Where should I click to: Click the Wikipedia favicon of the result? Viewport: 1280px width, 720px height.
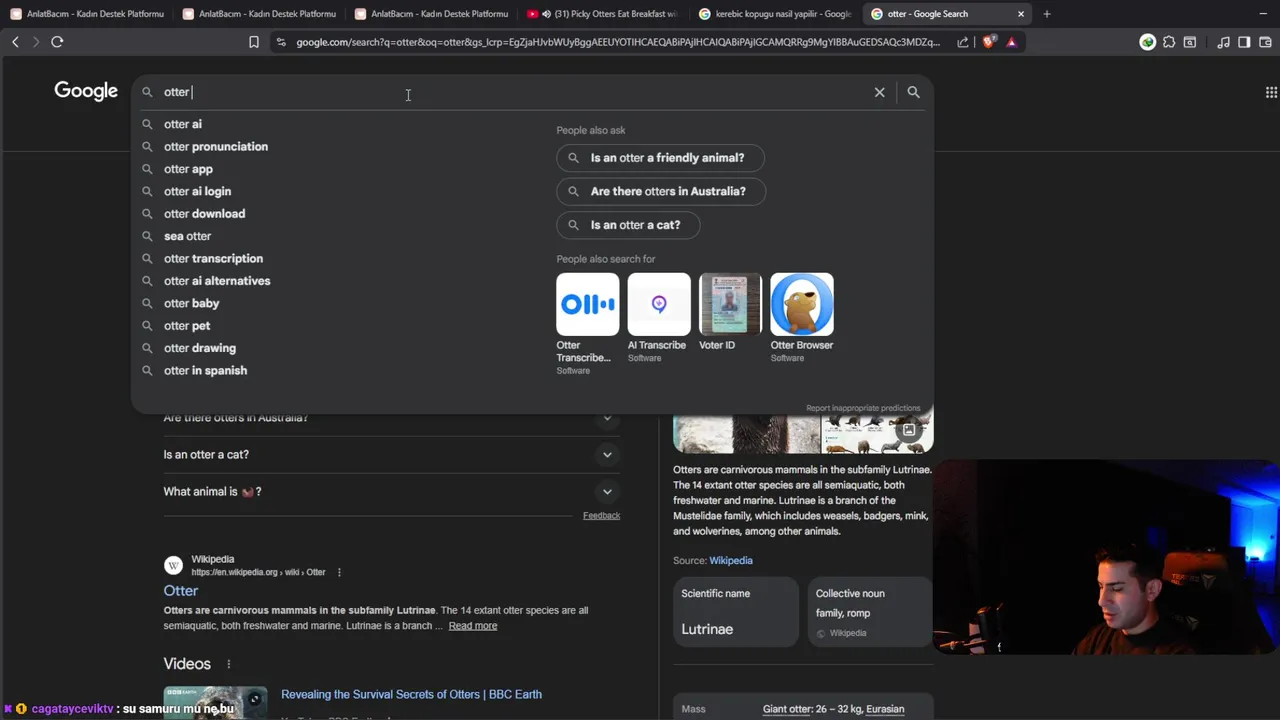[x=174, y=565]
